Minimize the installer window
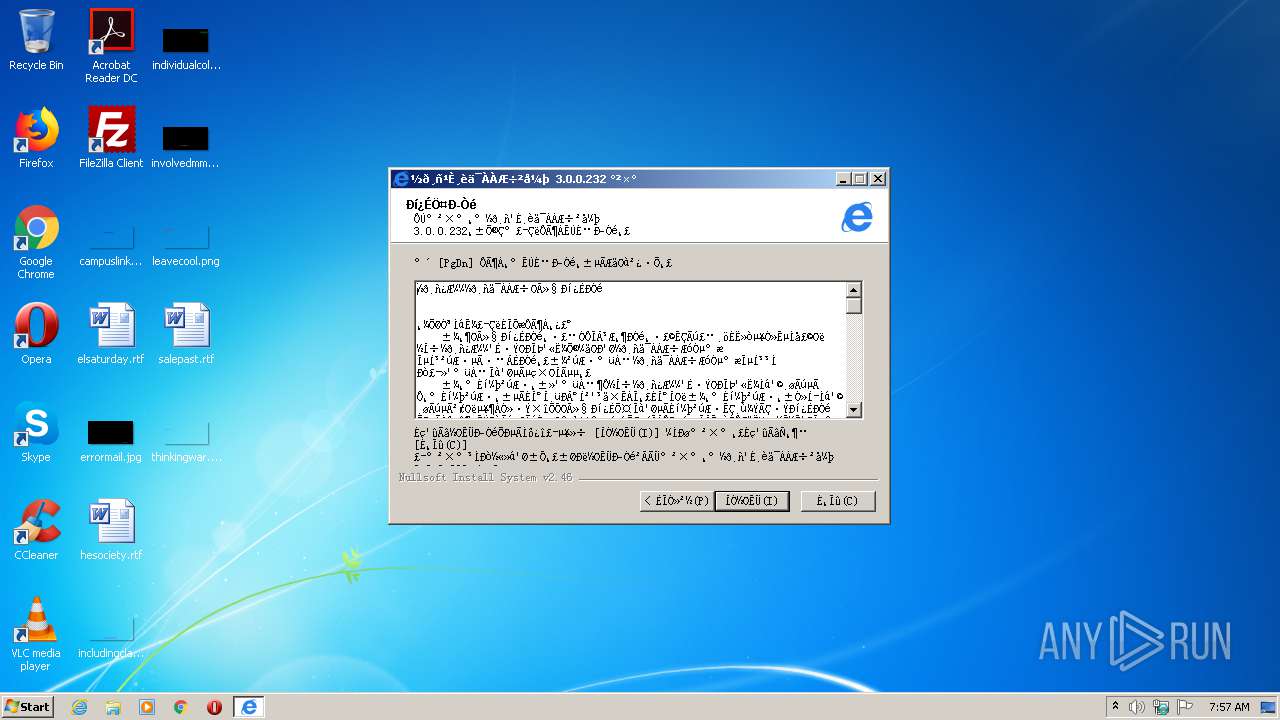1280x720 pixels. pyautogui.click(x=843, y=179)
